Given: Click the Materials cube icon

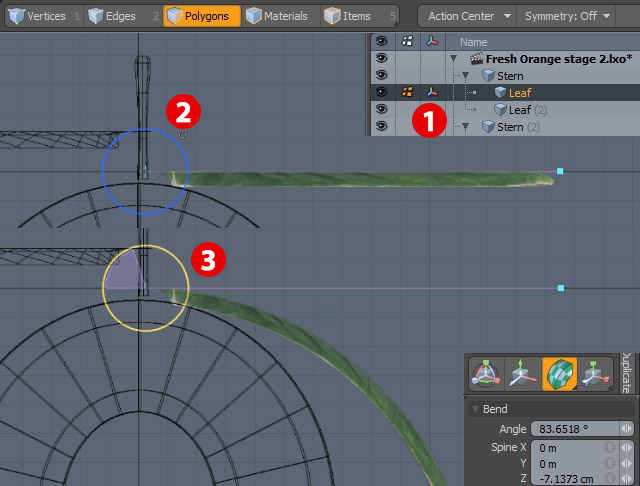Looking at the screenshot, I should tap(253, 16).
